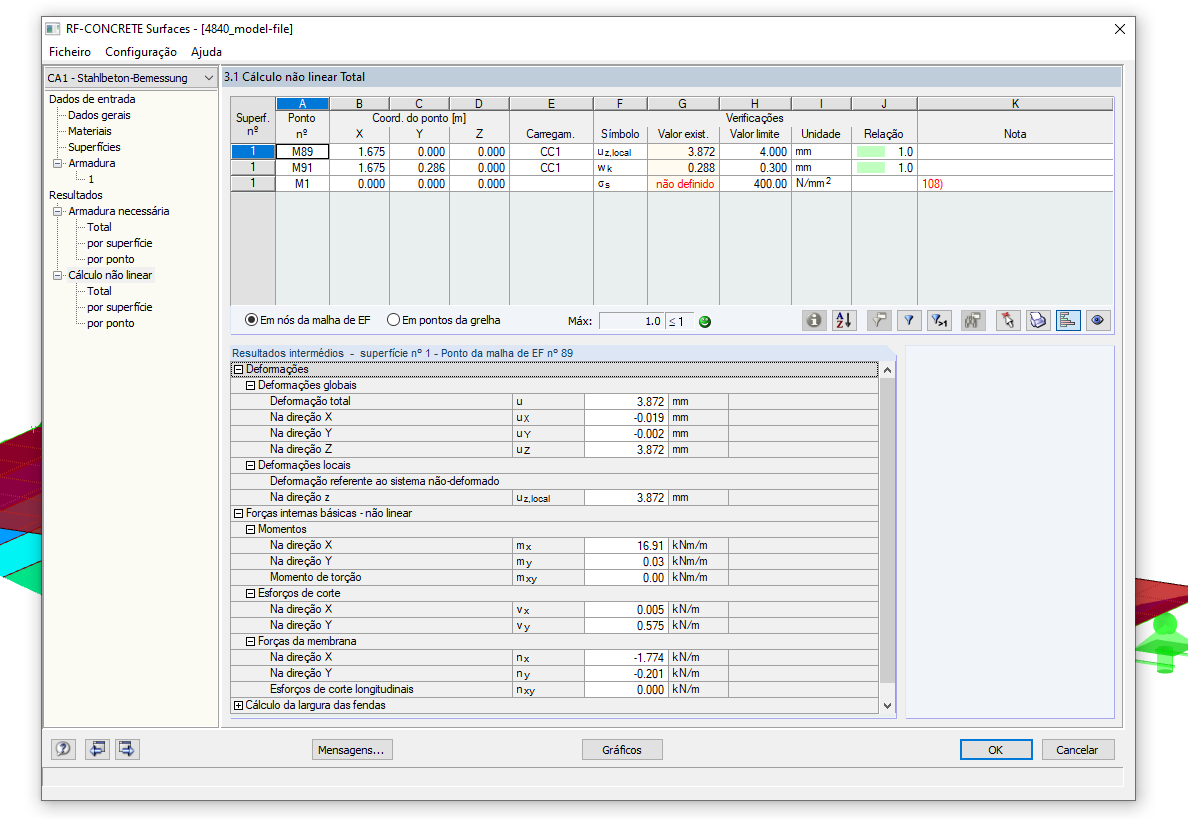Open the Configuração menu
The width and height of the screenshot is (1188, 819).
tap(141, 52)
